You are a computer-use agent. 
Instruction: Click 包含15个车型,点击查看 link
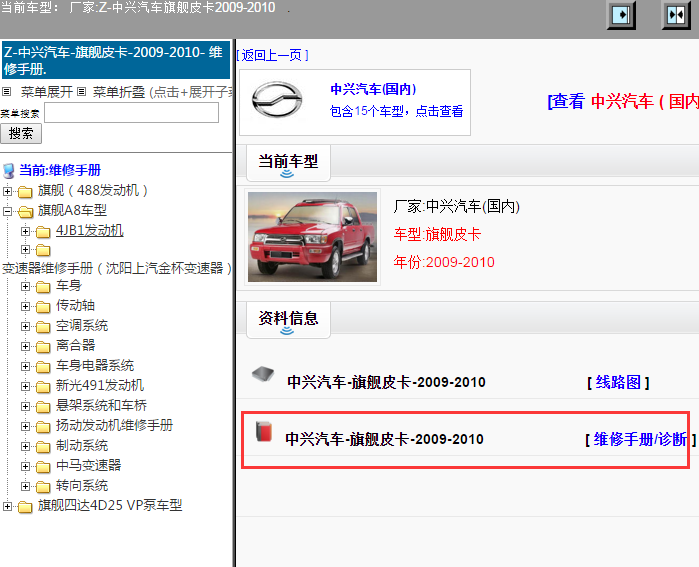tap(396, 111)
